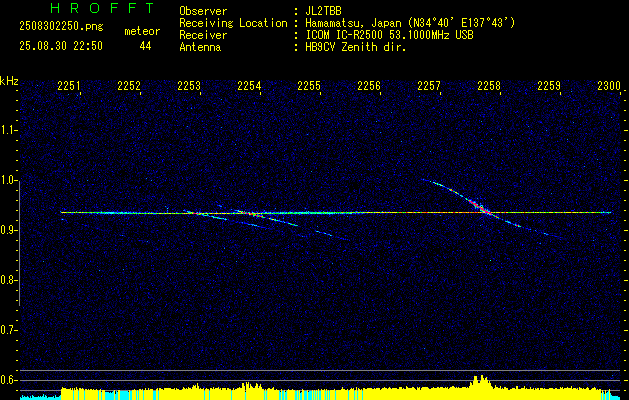Click the 2255 time axis marker
This screenshot has width=629, height=400.
[309, 86]
